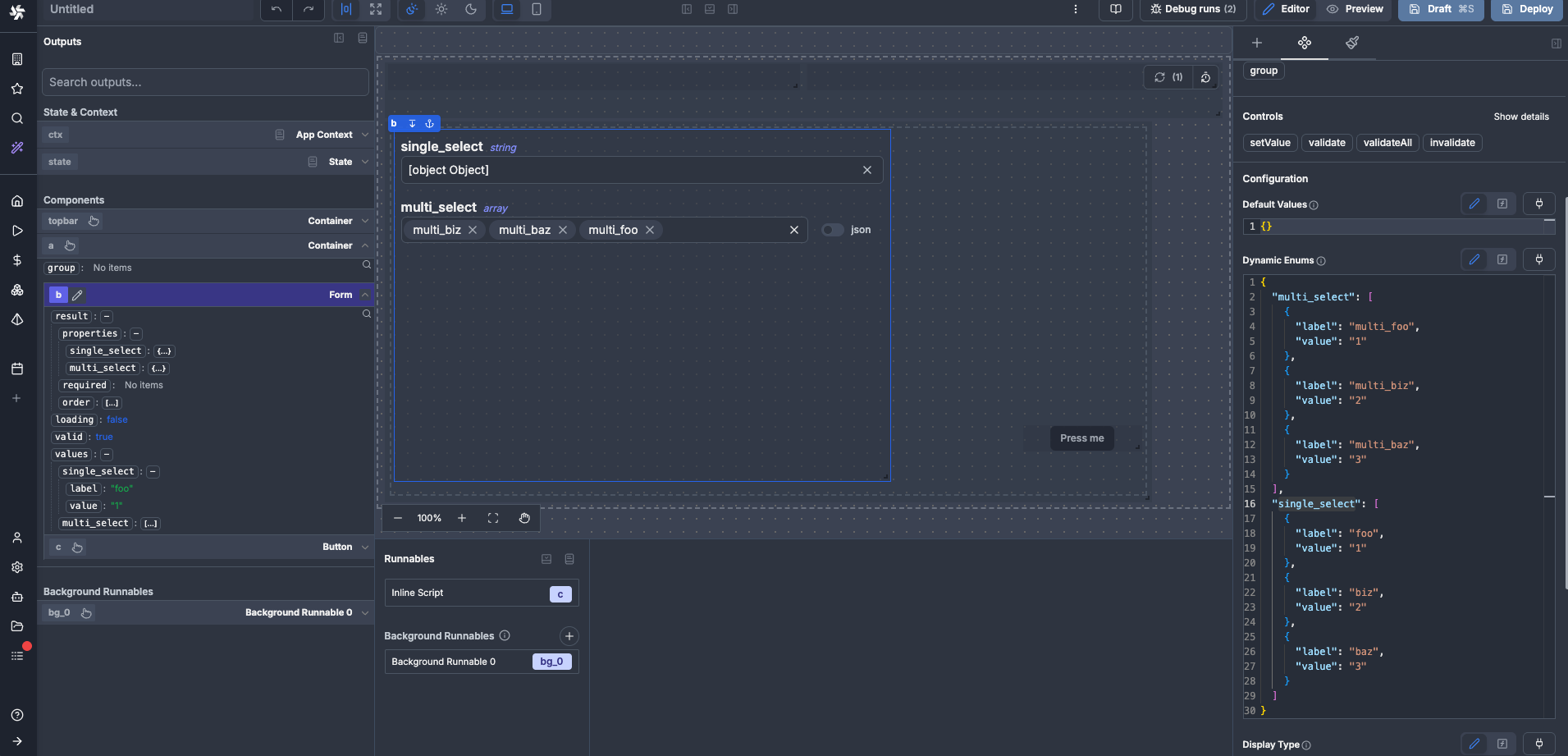
Task: Click the hand pan tool on canvas
Action: [x=524, y=518]
